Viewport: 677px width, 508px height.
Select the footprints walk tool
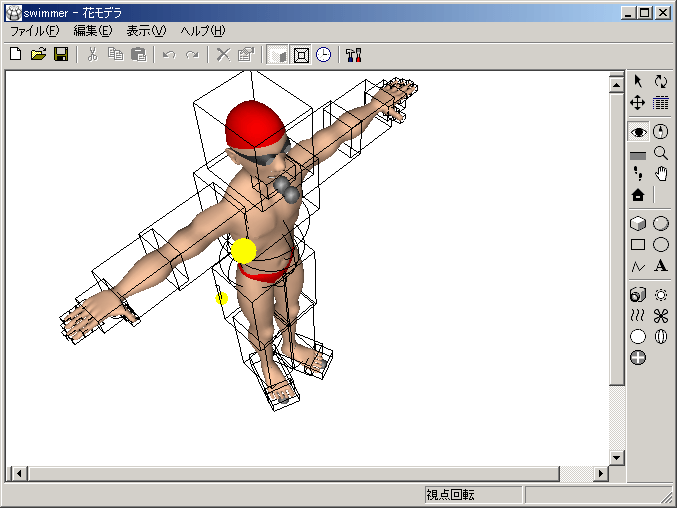coord(638,174)
